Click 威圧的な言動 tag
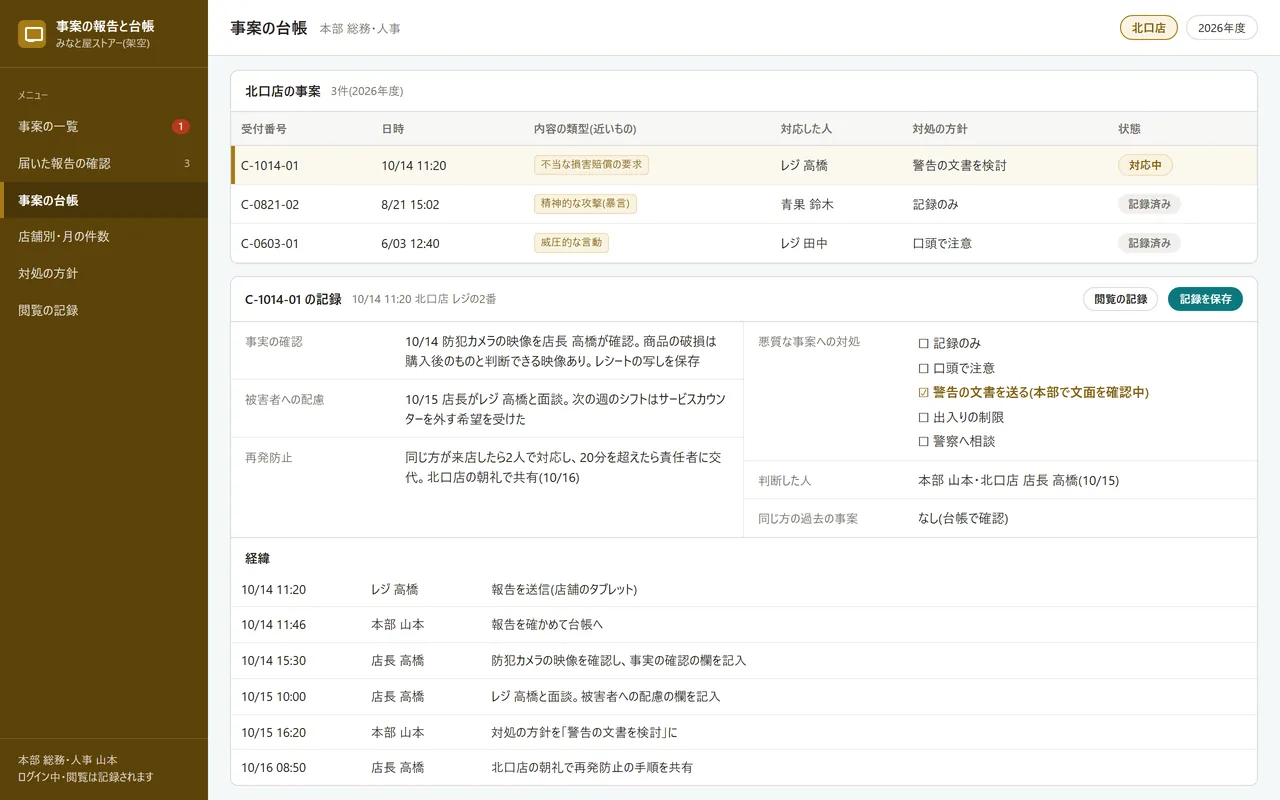 pyautogui.click(x=571, y=243)
